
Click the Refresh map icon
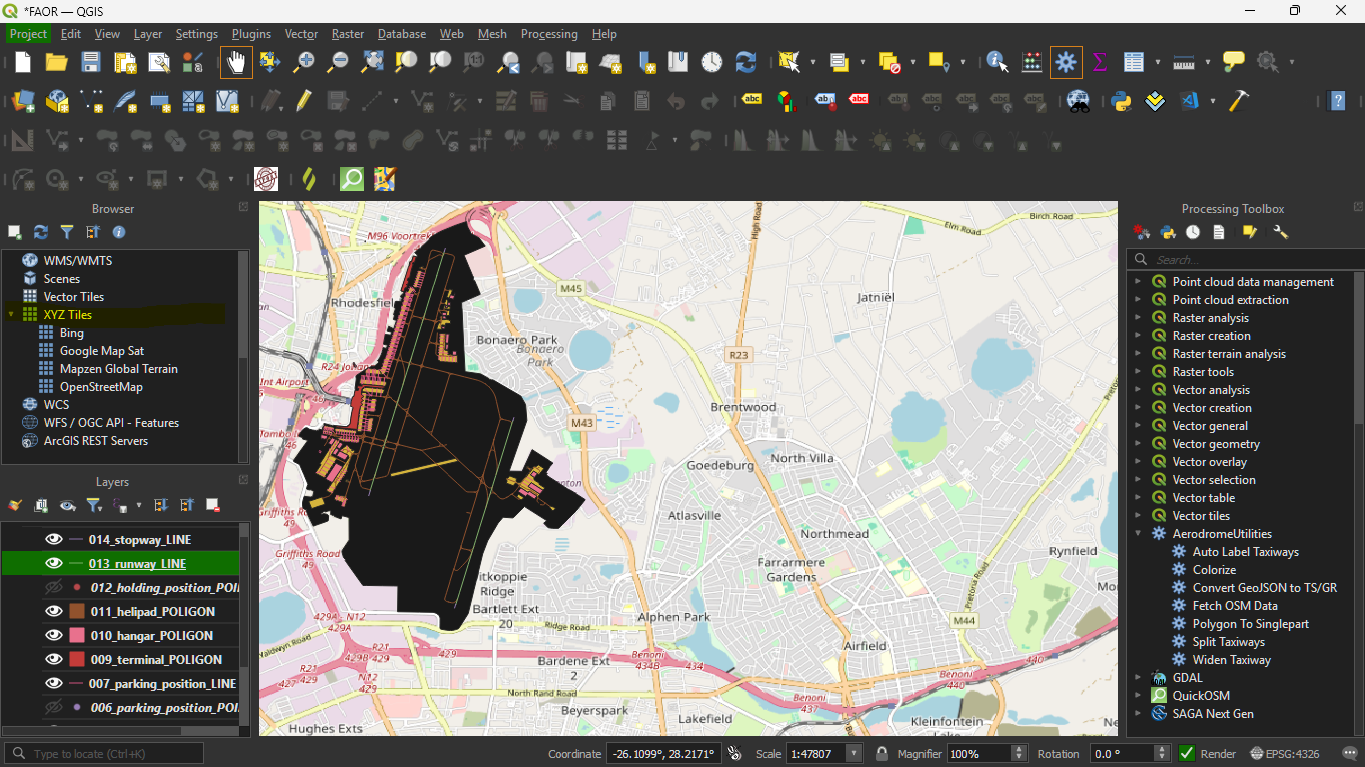click(745, 62)
